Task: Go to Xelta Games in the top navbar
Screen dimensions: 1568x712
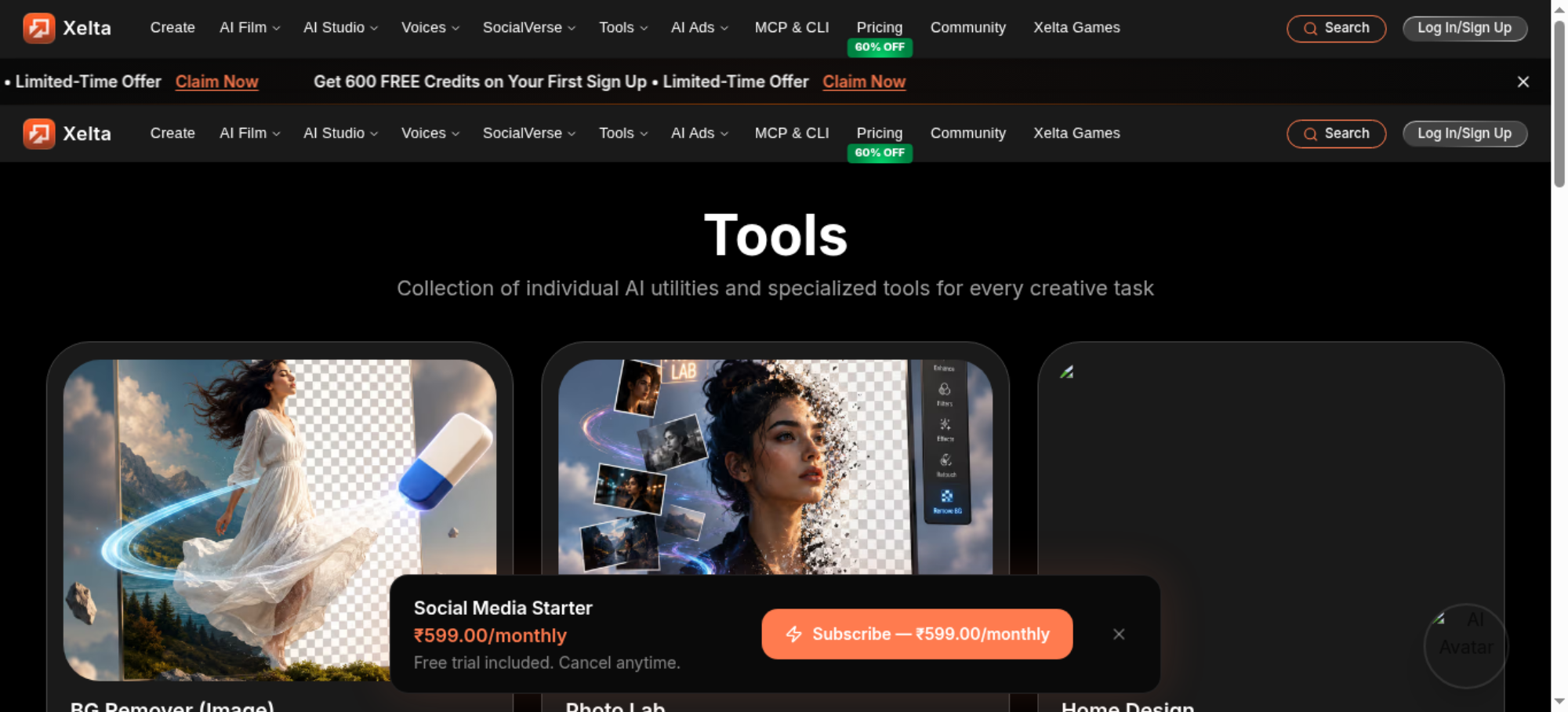Action: 1076,27
